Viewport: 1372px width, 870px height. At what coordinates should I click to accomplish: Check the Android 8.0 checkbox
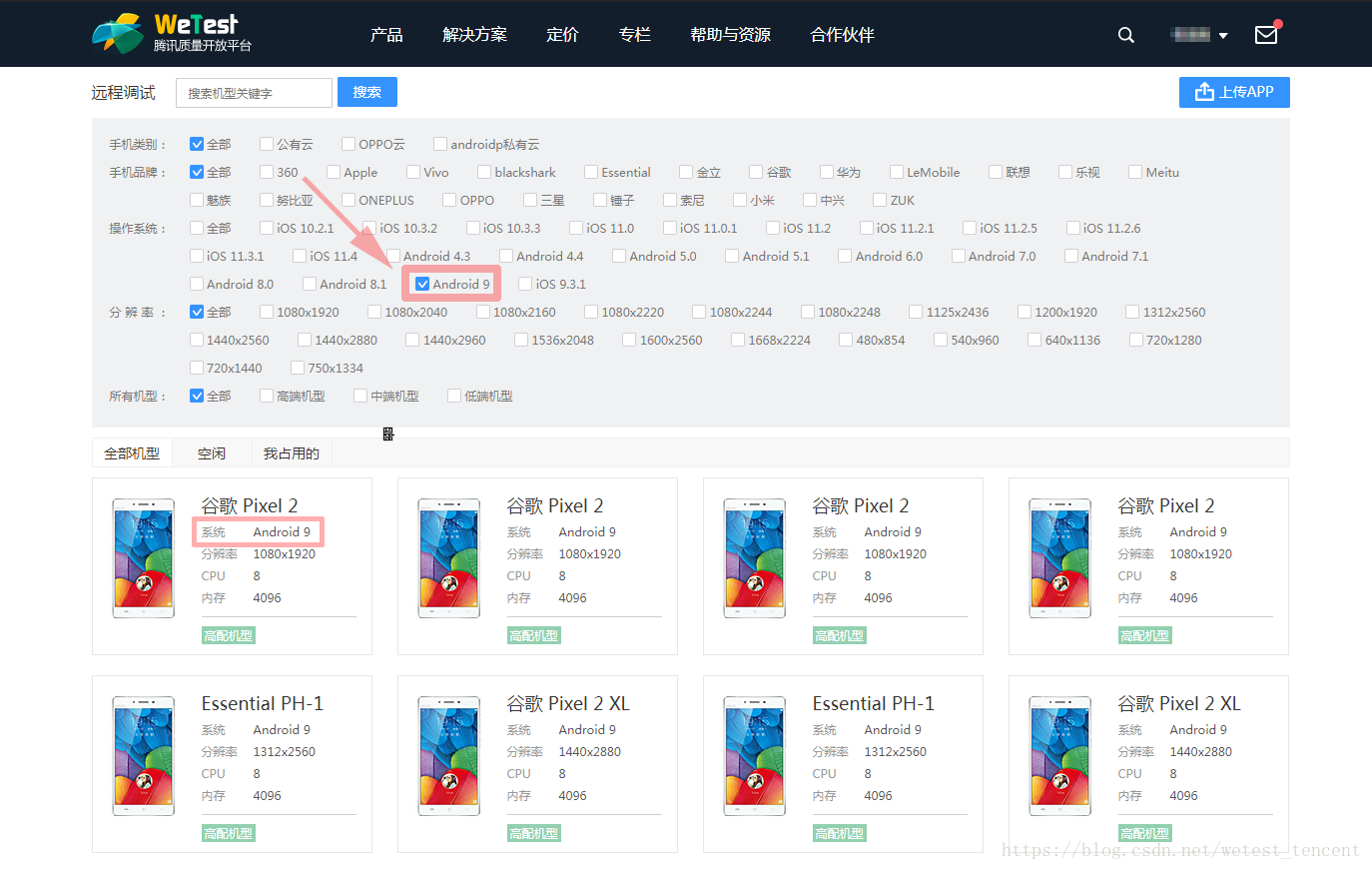[x=197, y=284]
